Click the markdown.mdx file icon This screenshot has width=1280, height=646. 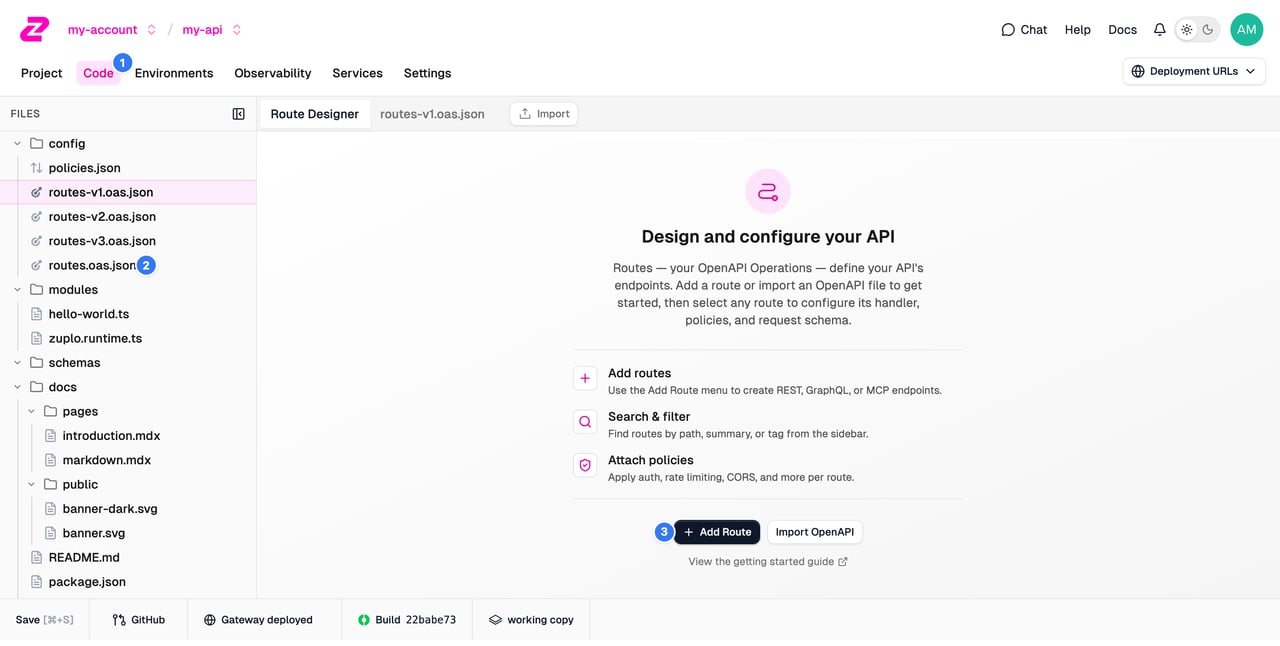click(x=51, y=460)
